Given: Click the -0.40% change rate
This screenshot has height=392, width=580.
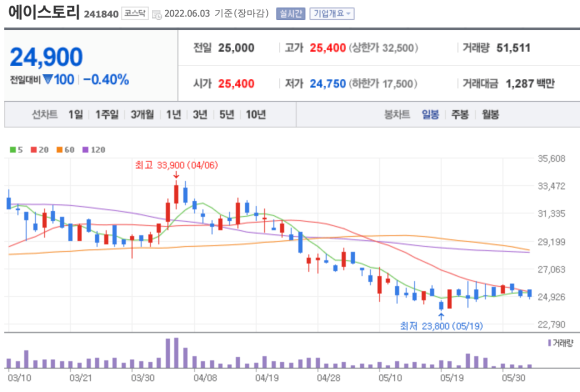Looking at the screenshot, I should coord(106,80).
